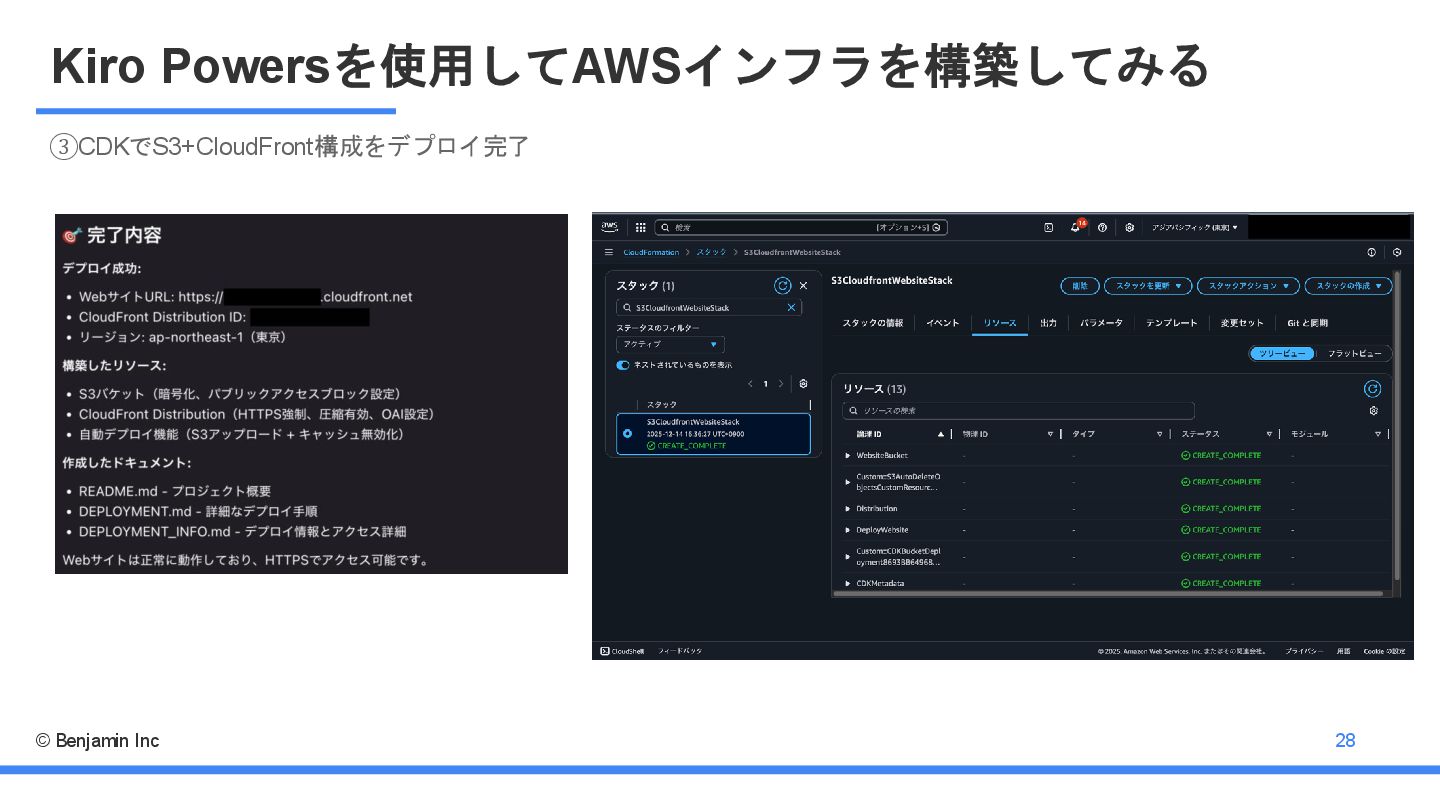This screenshot has width=1440, height=811.
Task: Clear the S3CloudfrontWebsiteStack search filter
Action: (791, 307)
